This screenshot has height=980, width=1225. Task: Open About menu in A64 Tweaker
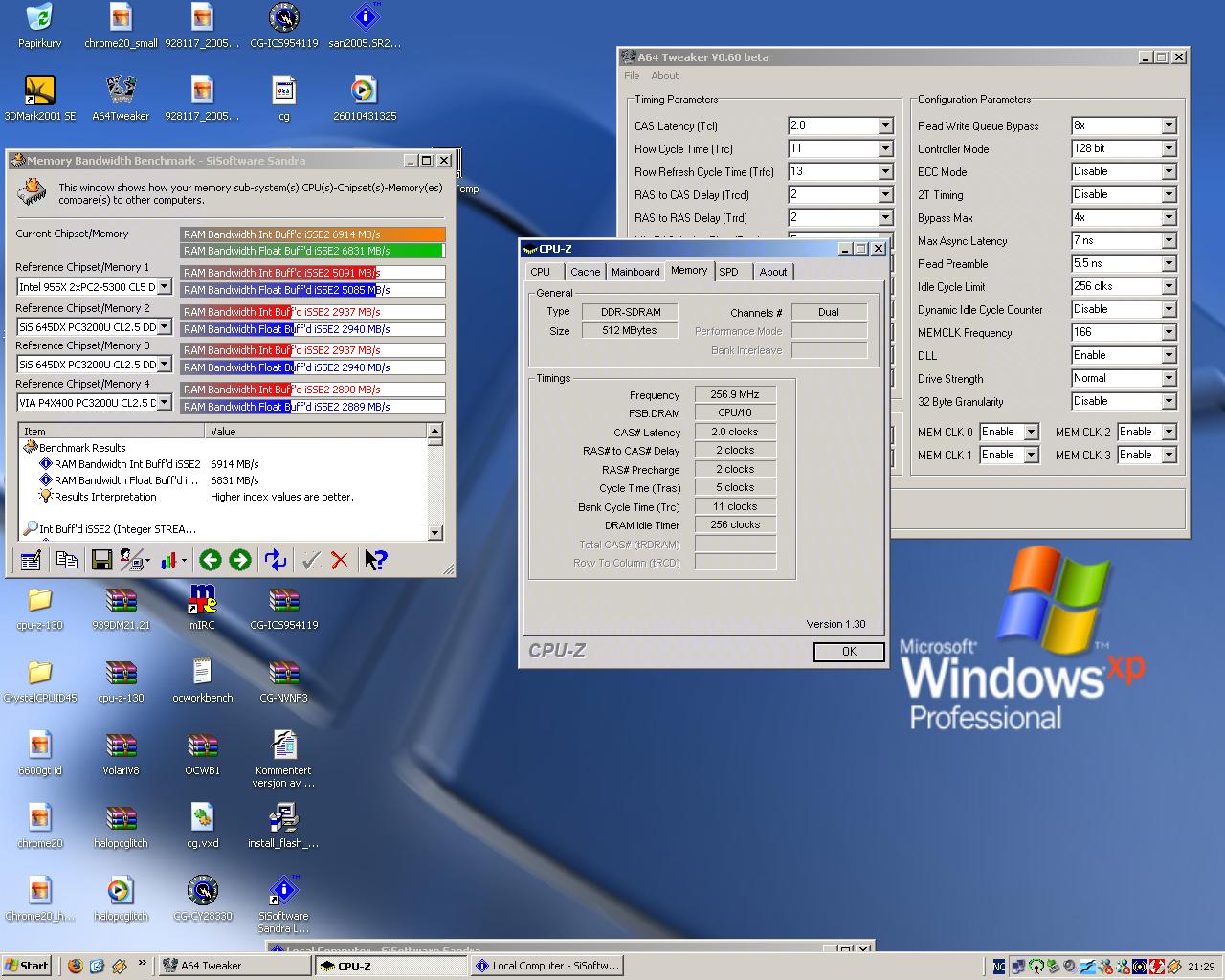tap(664, 76)
